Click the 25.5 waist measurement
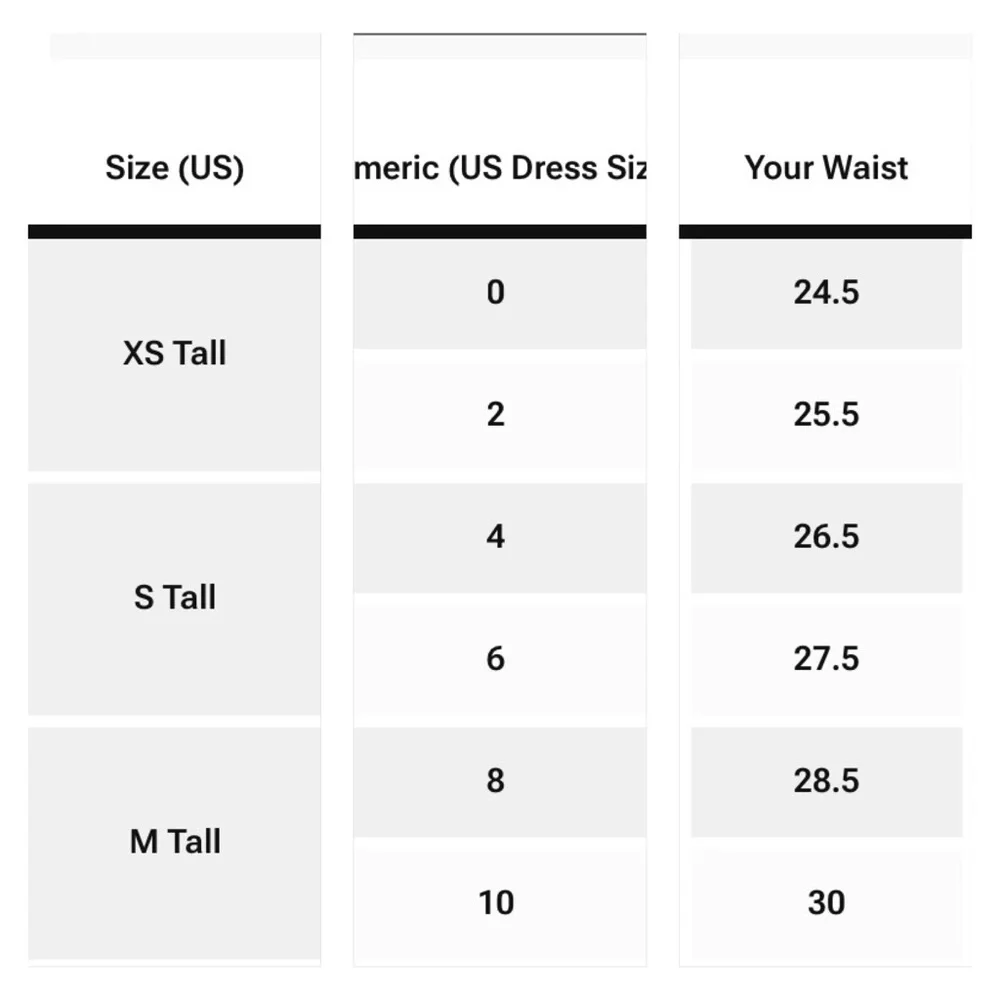The width and height of the screenshot is (1000, 1000). tap(826, 415)
